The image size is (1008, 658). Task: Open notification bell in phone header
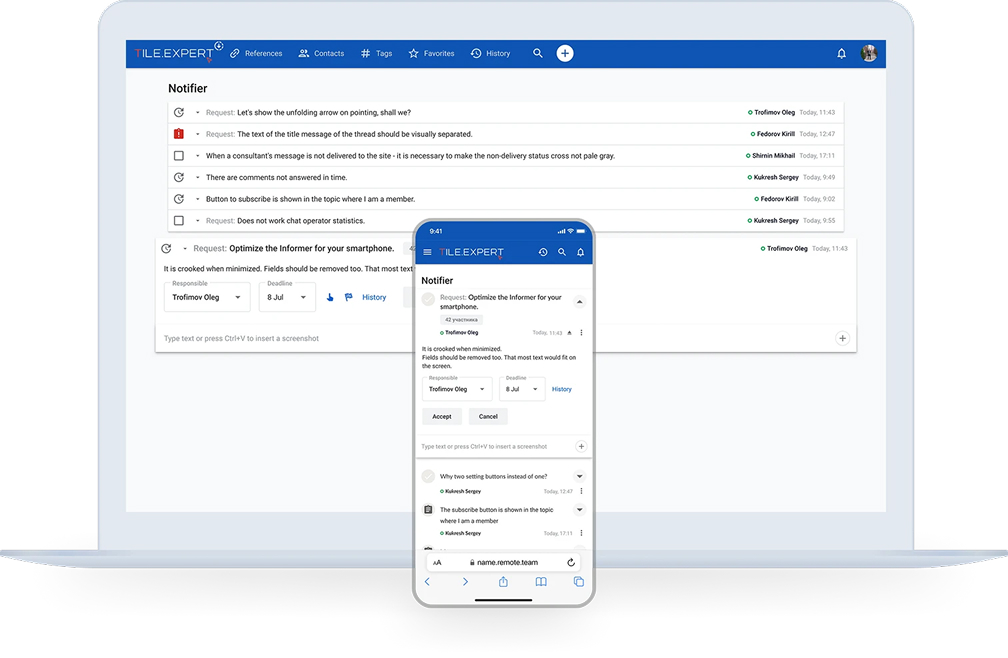coord(580,253)
